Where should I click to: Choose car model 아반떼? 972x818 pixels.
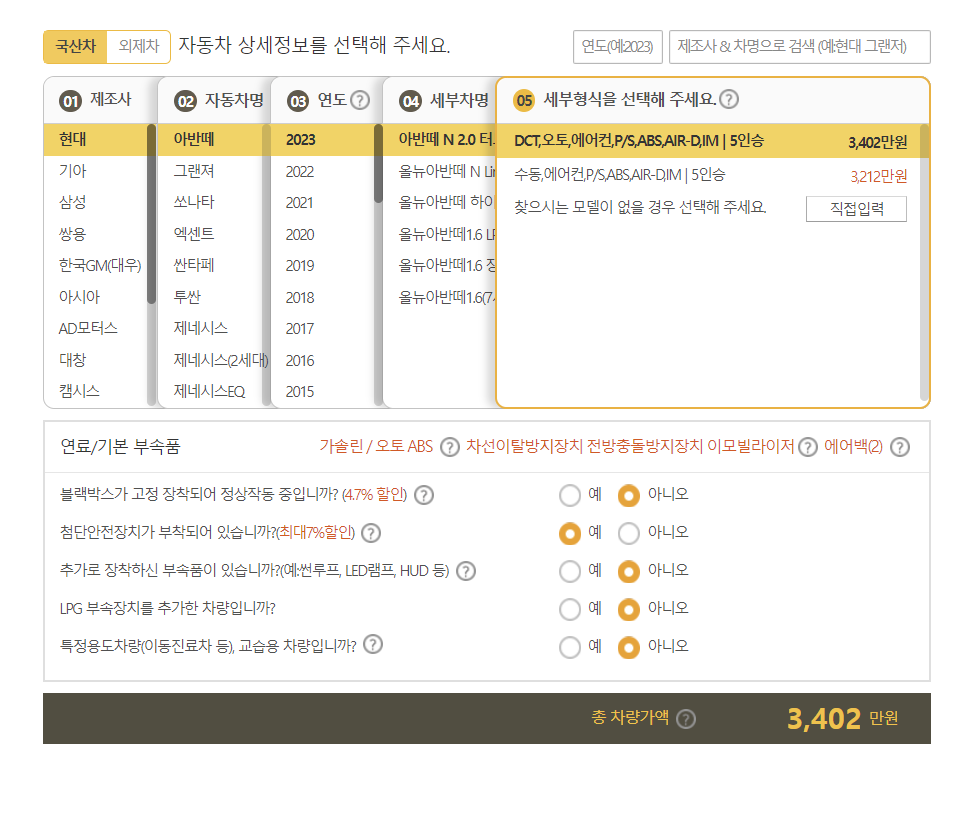pos(211,139)
